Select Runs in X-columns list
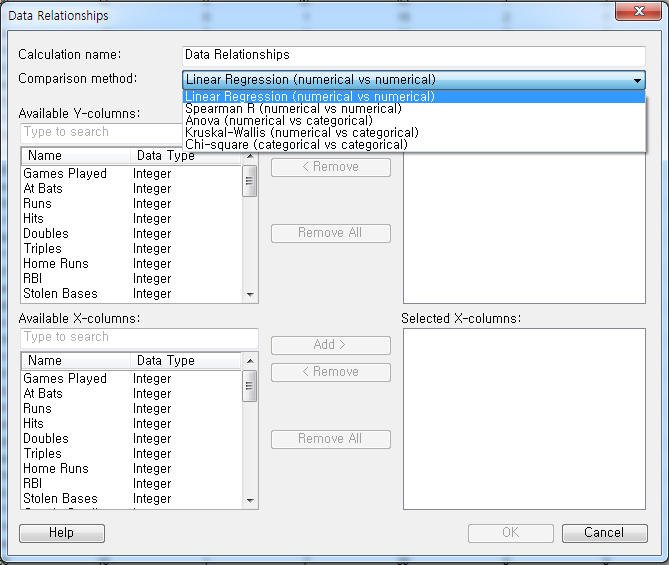The image size is (669, 565). [131, 408]
